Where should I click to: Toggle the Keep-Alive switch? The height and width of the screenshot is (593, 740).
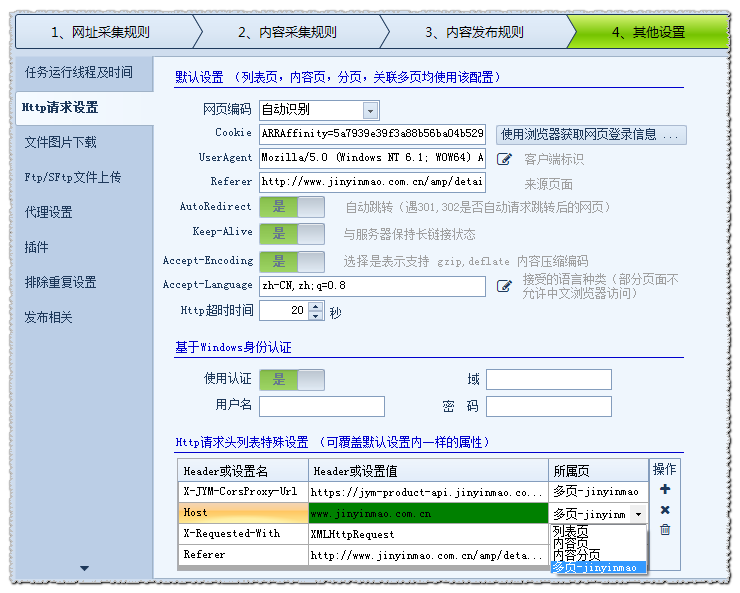(x=292, y=234)
